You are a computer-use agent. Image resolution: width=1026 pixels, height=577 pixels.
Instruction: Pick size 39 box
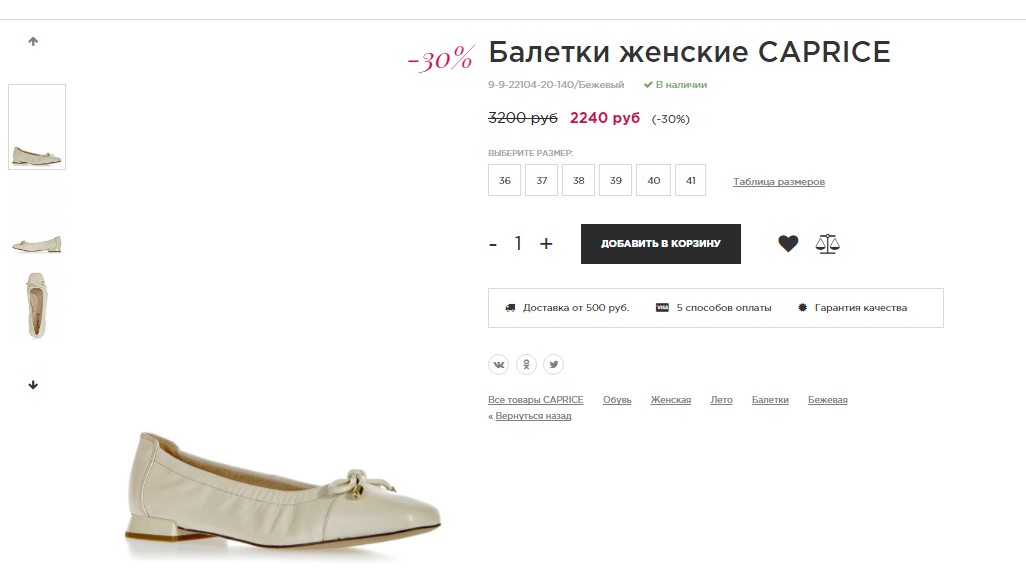(616, 180)
